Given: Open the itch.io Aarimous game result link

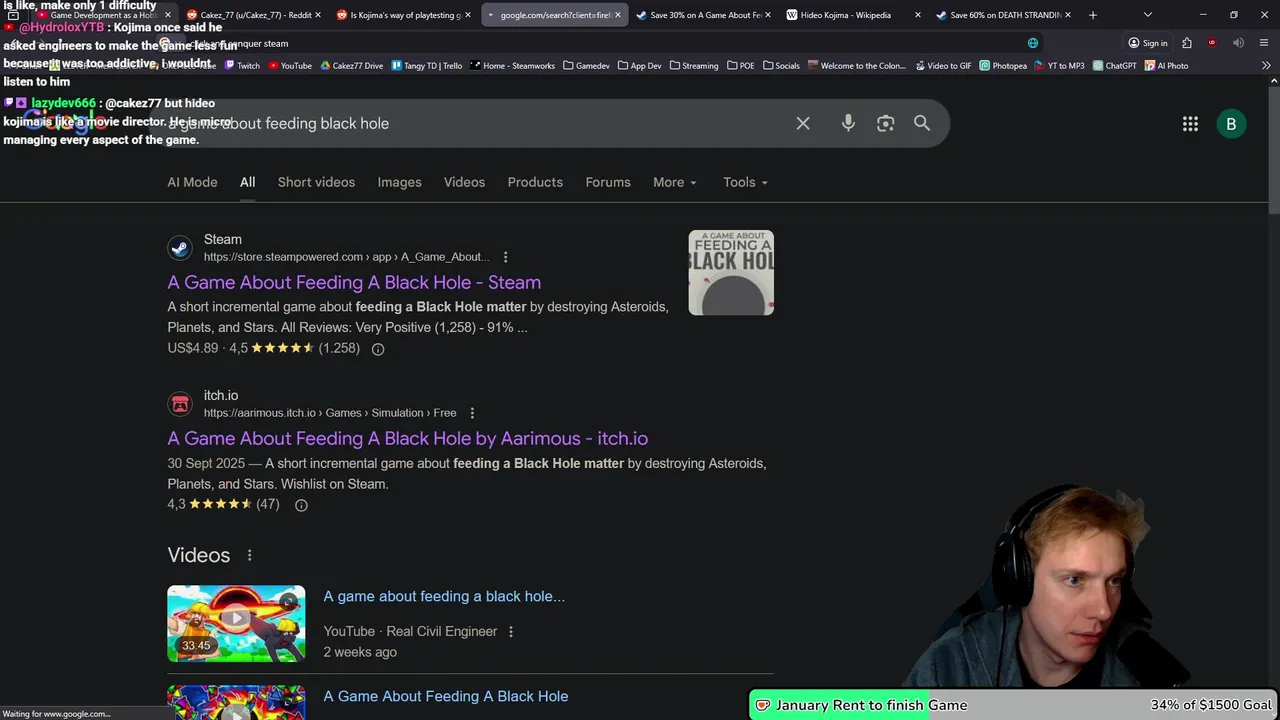Looking at the screenshot, I should [407, 438].
